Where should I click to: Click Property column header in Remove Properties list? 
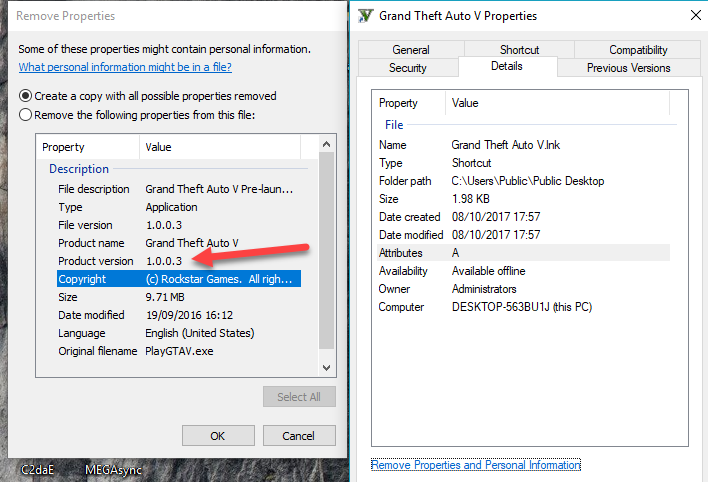tap(88, 147)
